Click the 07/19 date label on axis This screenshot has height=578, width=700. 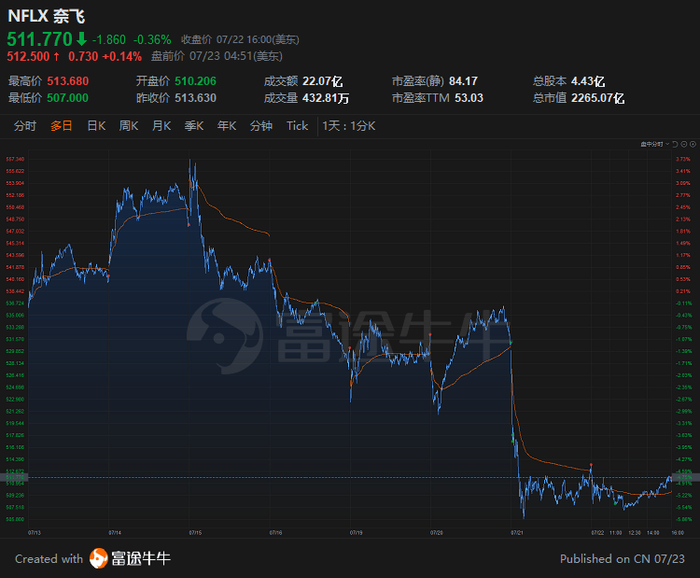356,532
